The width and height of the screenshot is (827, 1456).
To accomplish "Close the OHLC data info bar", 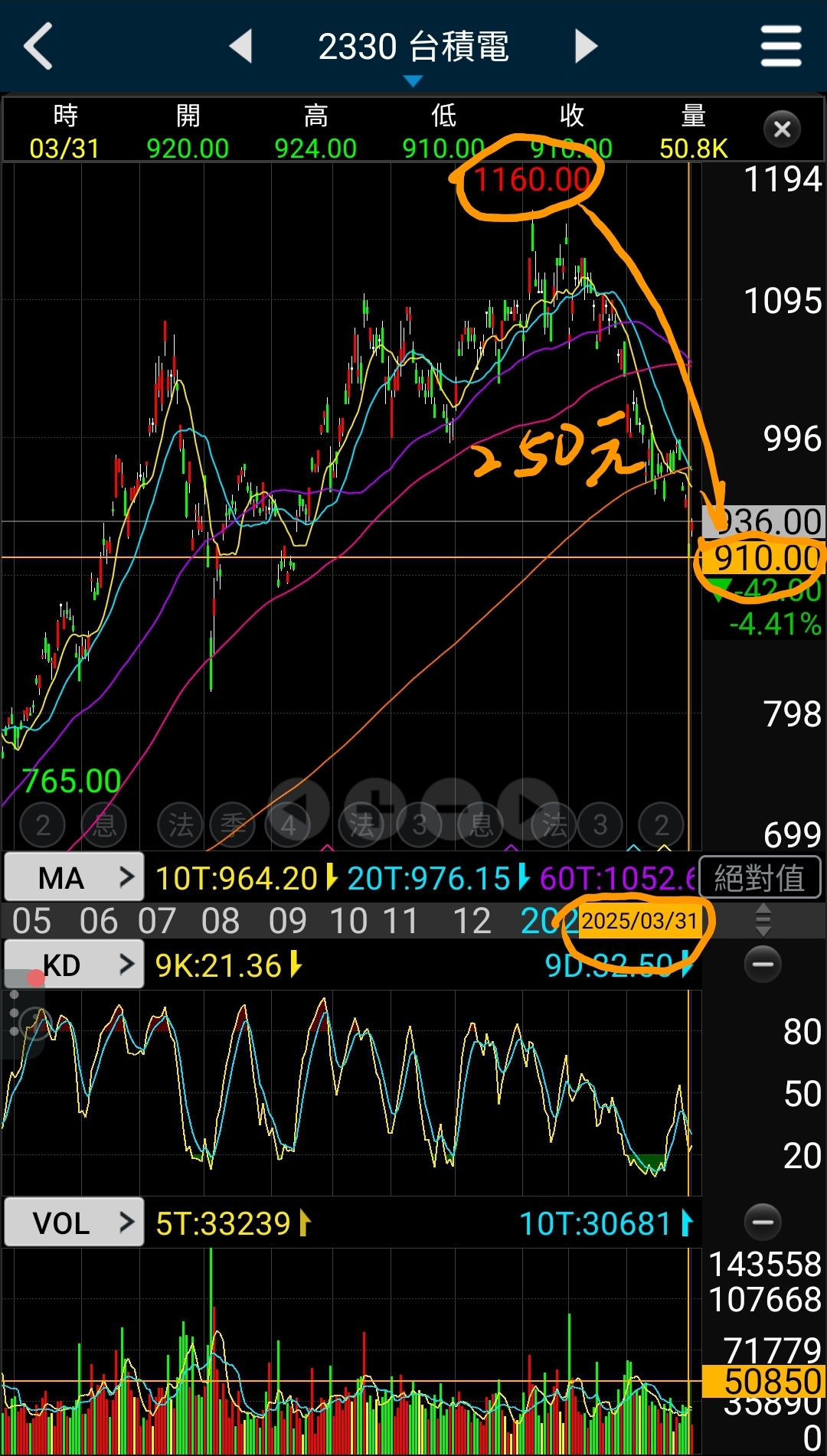I will [x=782, y=129].
